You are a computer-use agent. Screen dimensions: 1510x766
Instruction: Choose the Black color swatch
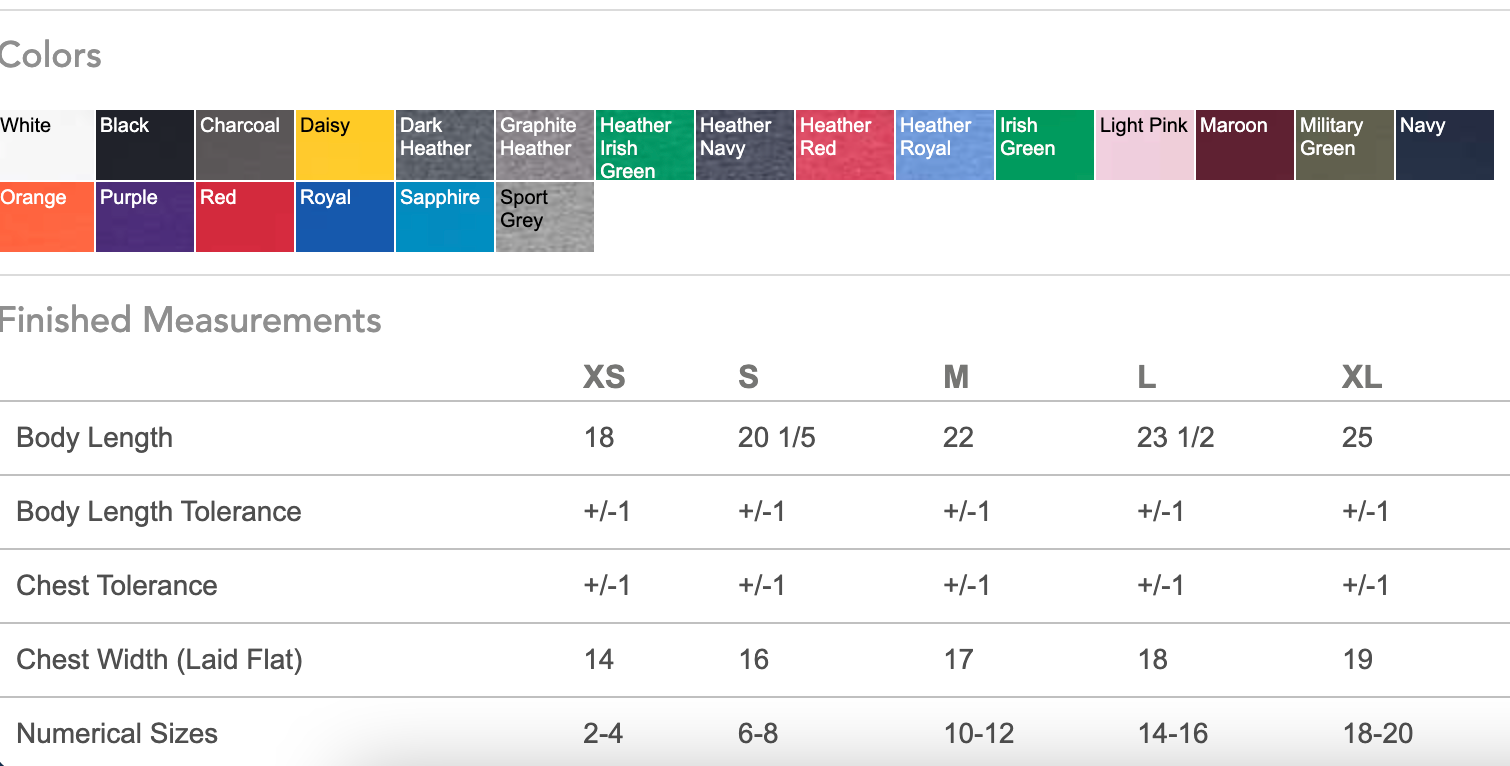pos(145,145)
